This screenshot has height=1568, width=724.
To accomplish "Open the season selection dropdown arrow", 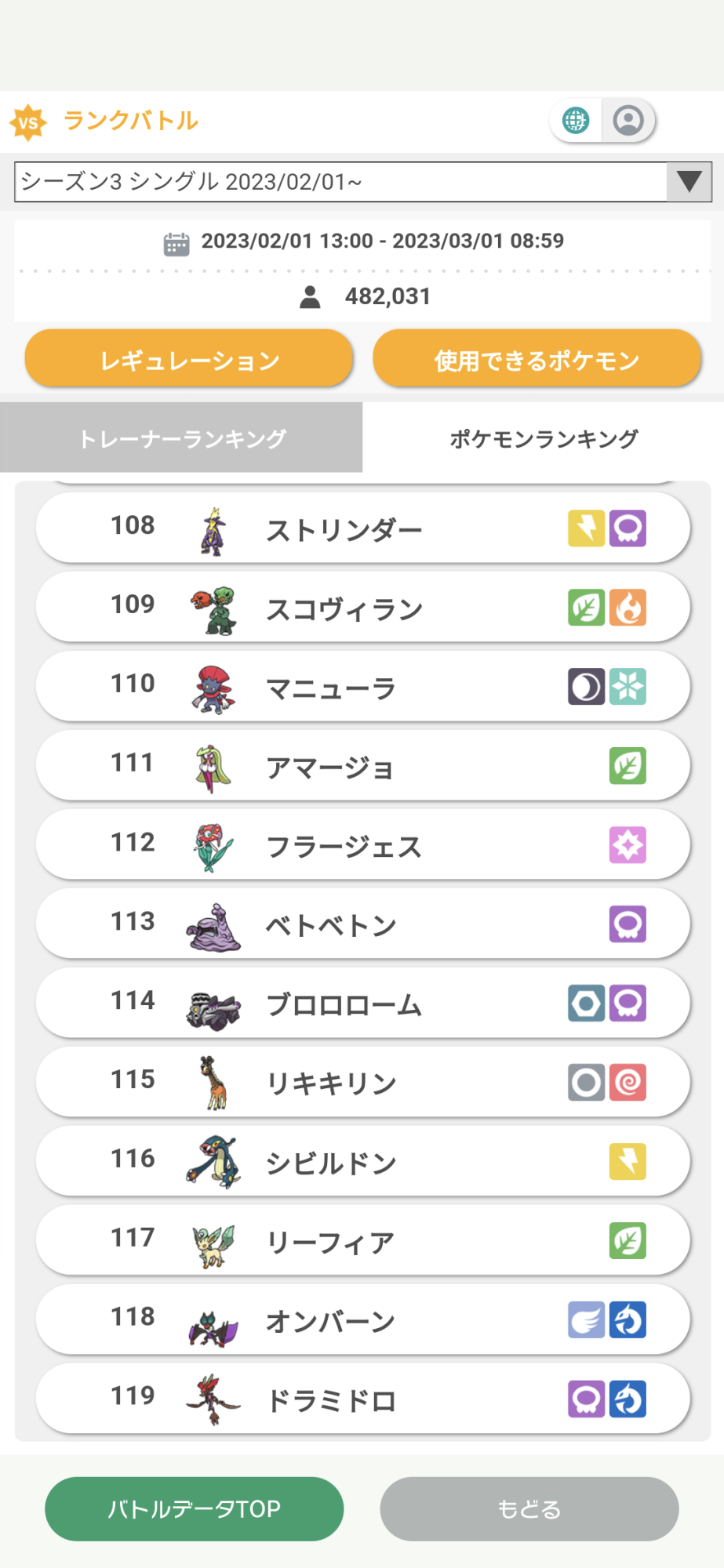I will [x=689, y=182].
